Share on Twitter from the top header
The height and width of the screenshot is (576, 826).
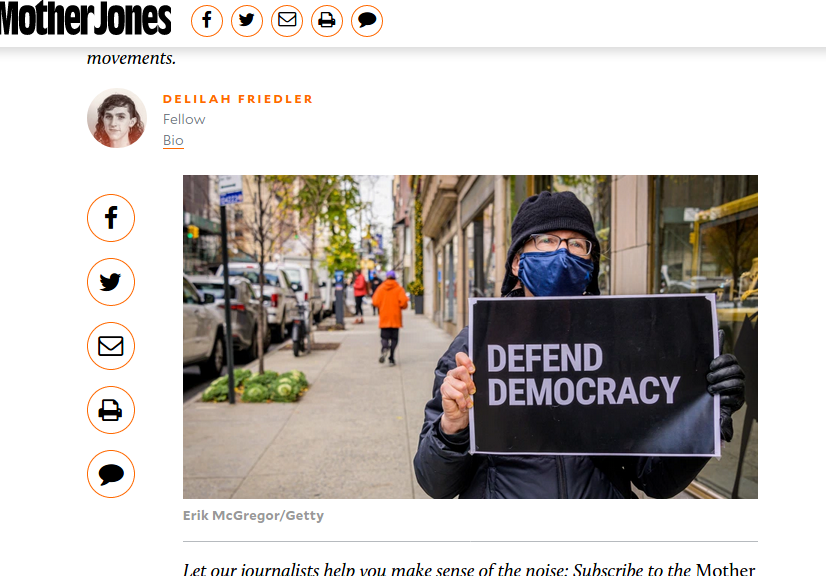pyautogui.click(x=247, y=21)
